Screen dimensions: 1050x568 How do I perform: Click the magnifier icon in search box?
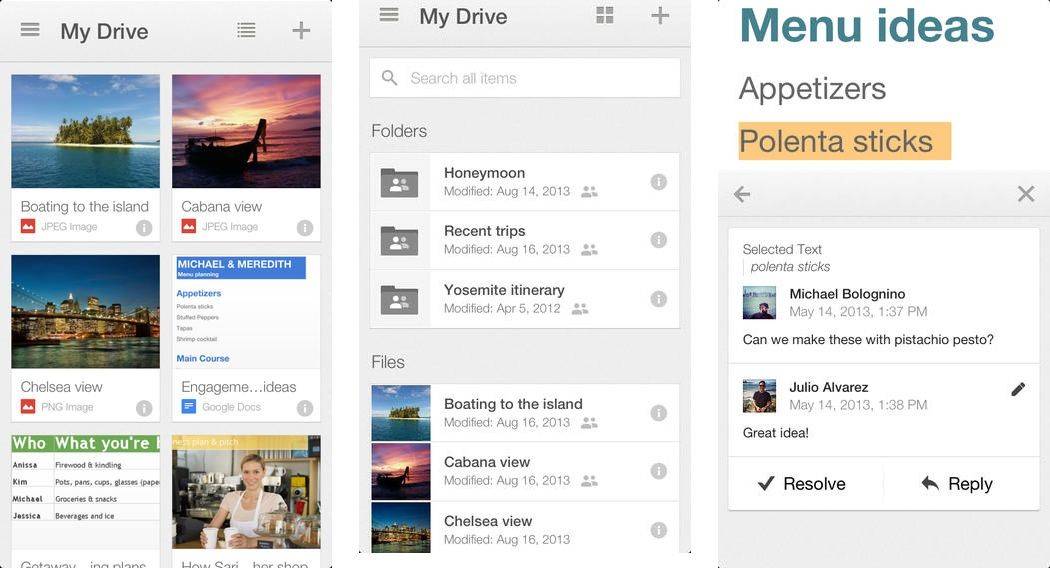389,78
